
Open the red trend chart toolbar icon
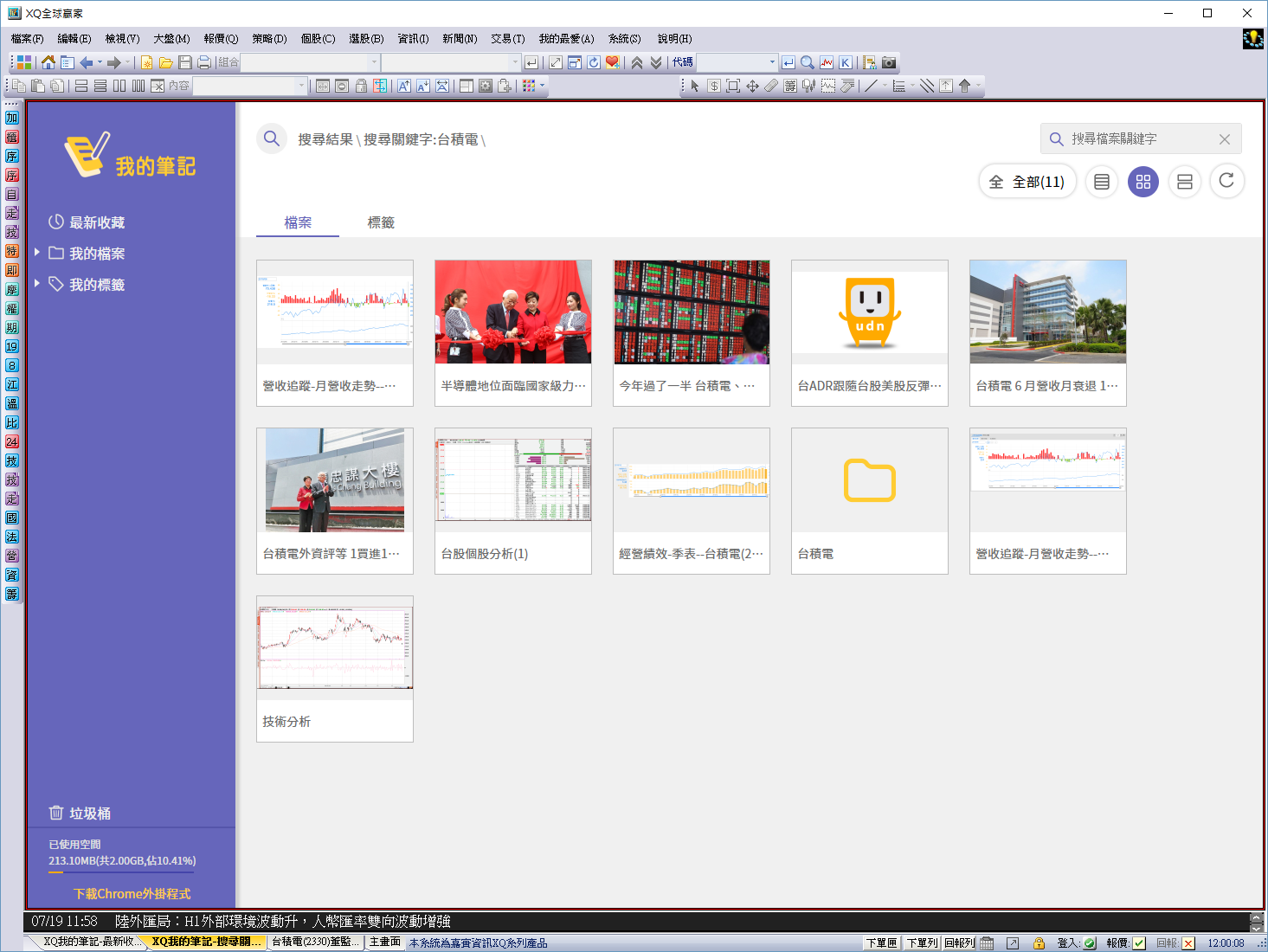tap(827, 62)
